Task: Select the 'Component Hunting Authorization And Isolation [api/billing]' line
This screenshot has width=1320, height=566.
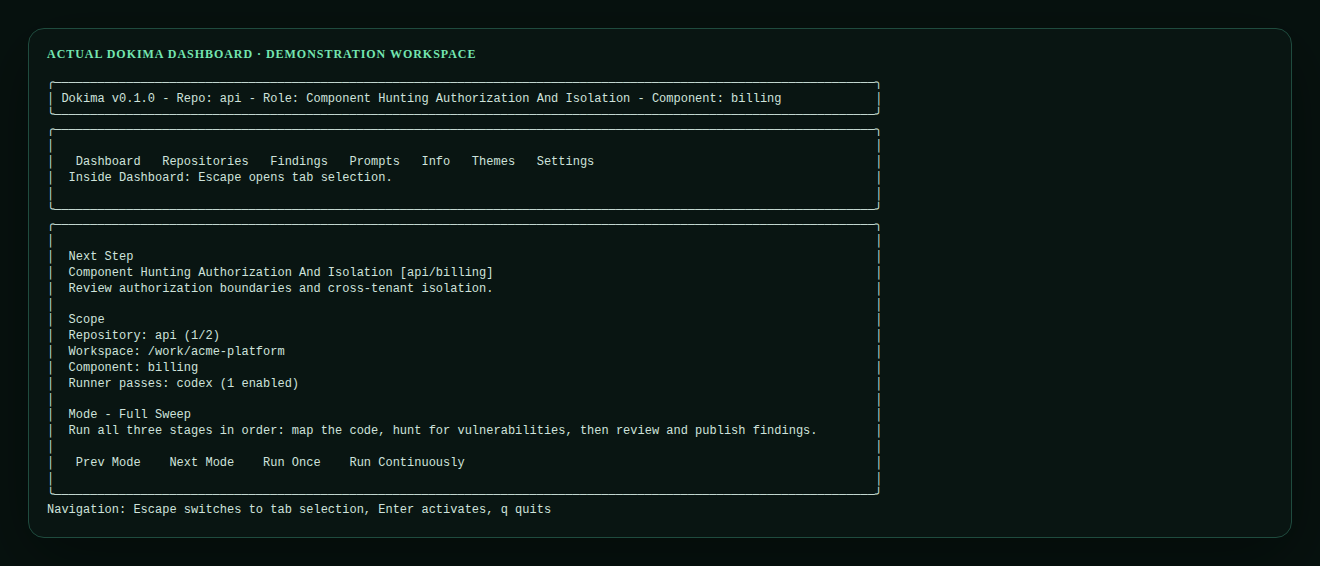Action: point(281,272)
